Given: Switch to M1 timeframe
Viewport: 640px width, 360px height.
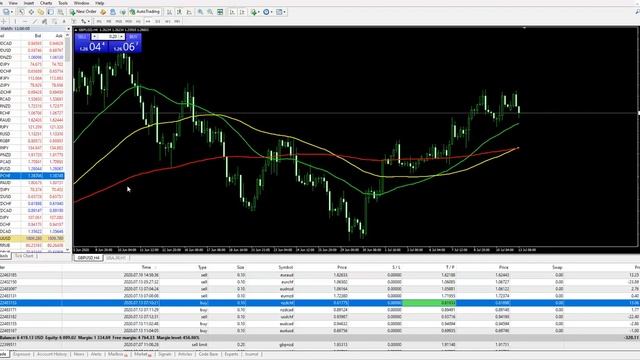Looking at the screenshot, I should click(99, 21).
